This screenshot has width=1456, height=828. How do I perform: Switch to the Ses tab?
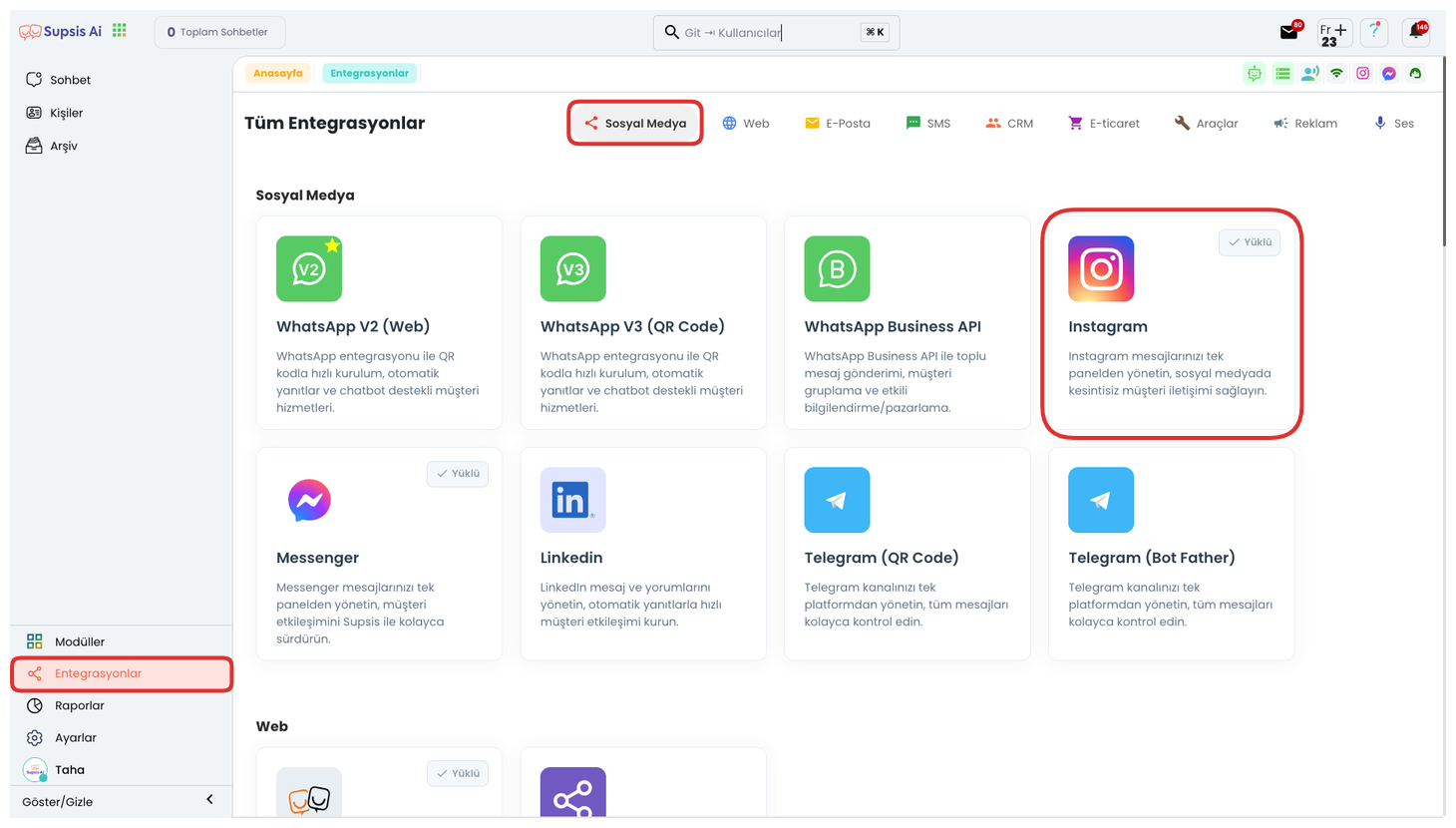(x=1394, y=123)
